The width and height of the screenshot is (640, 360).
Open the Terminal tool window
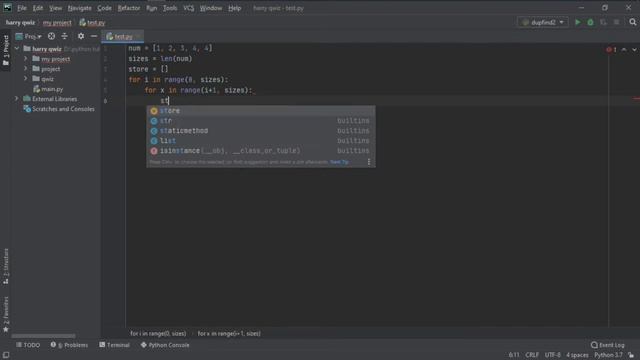(x=114, y=345)
